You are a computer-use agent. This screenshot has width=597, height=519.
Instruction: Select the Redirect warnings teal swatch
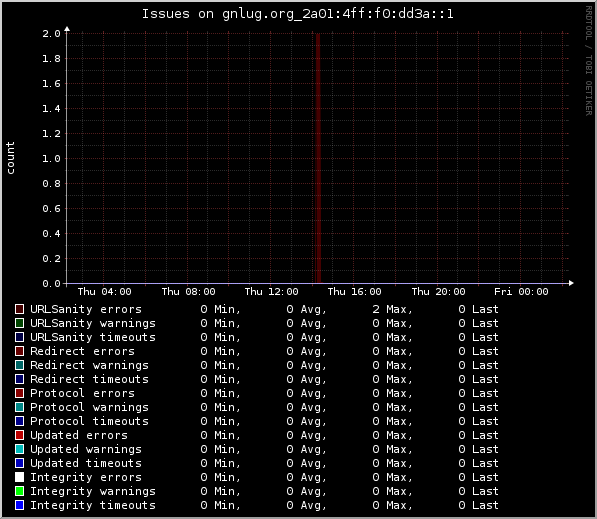19,365
